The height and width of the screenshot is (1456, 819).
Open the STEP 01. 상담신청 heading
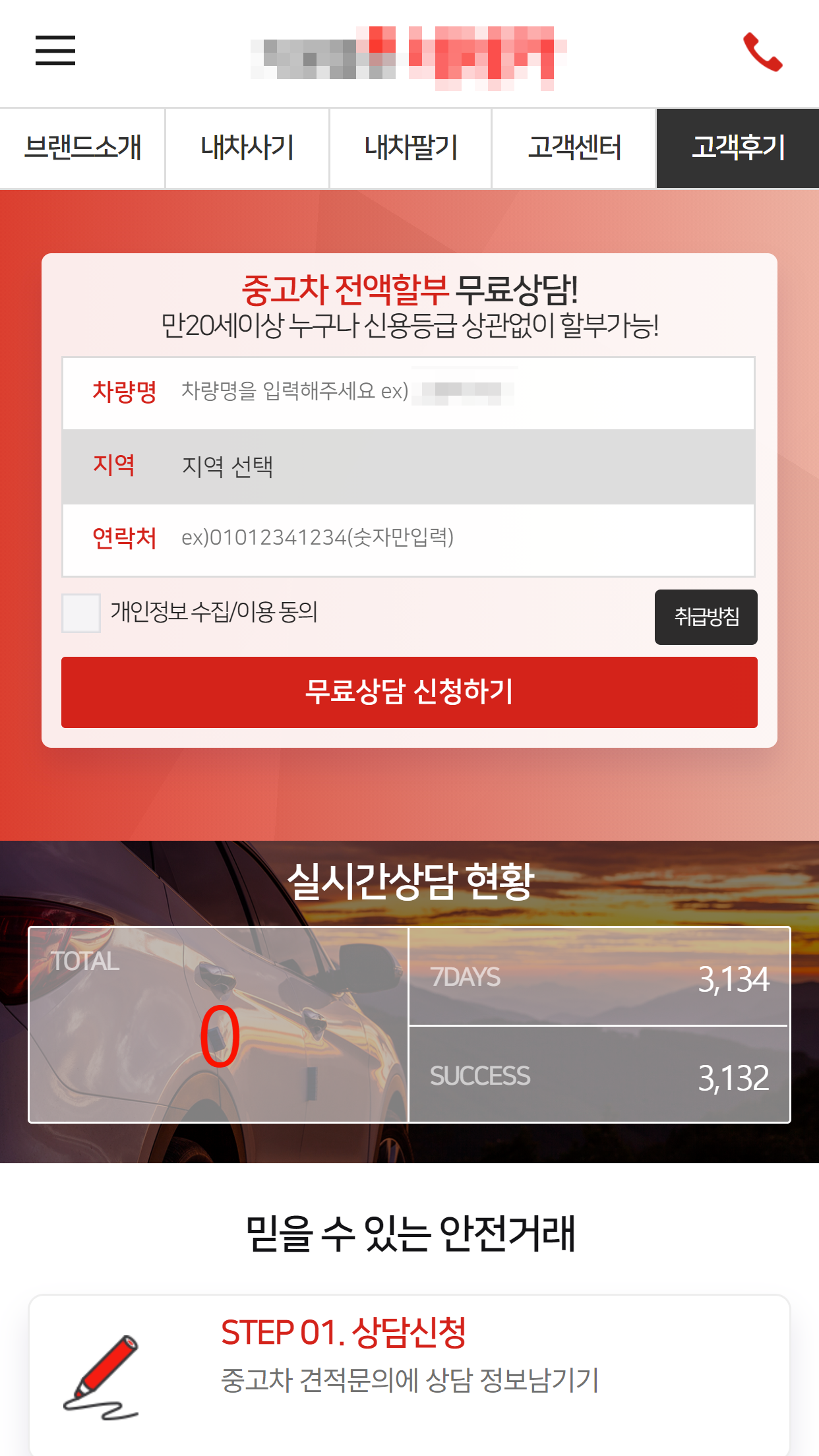[x=344, y=1333]
